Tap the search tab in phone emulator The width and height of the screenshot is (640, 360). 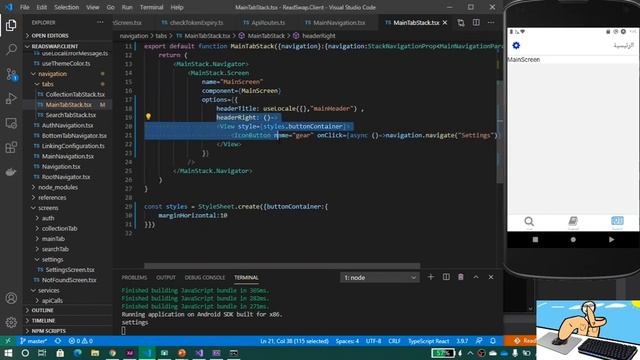click(x=529, y=222)
